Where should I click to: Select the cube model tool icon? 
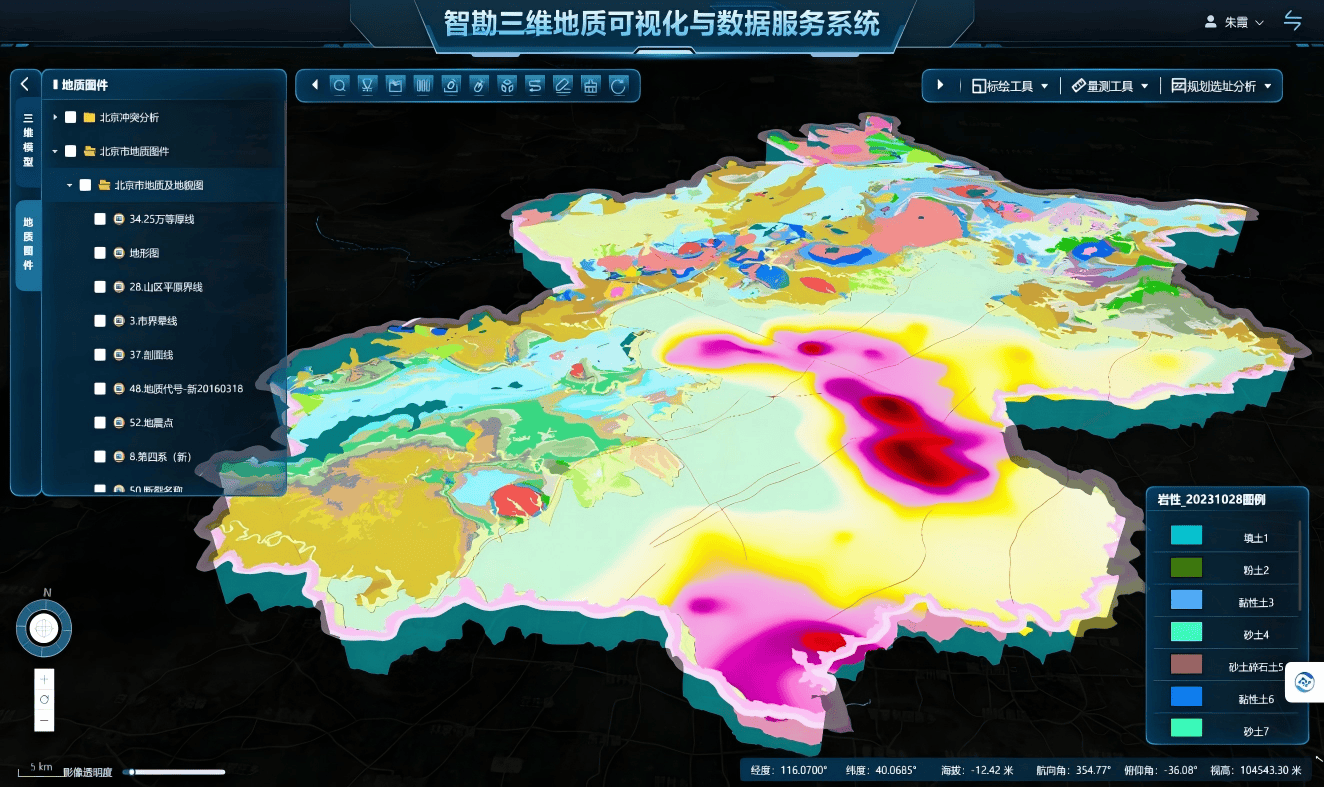pos(507,86)
